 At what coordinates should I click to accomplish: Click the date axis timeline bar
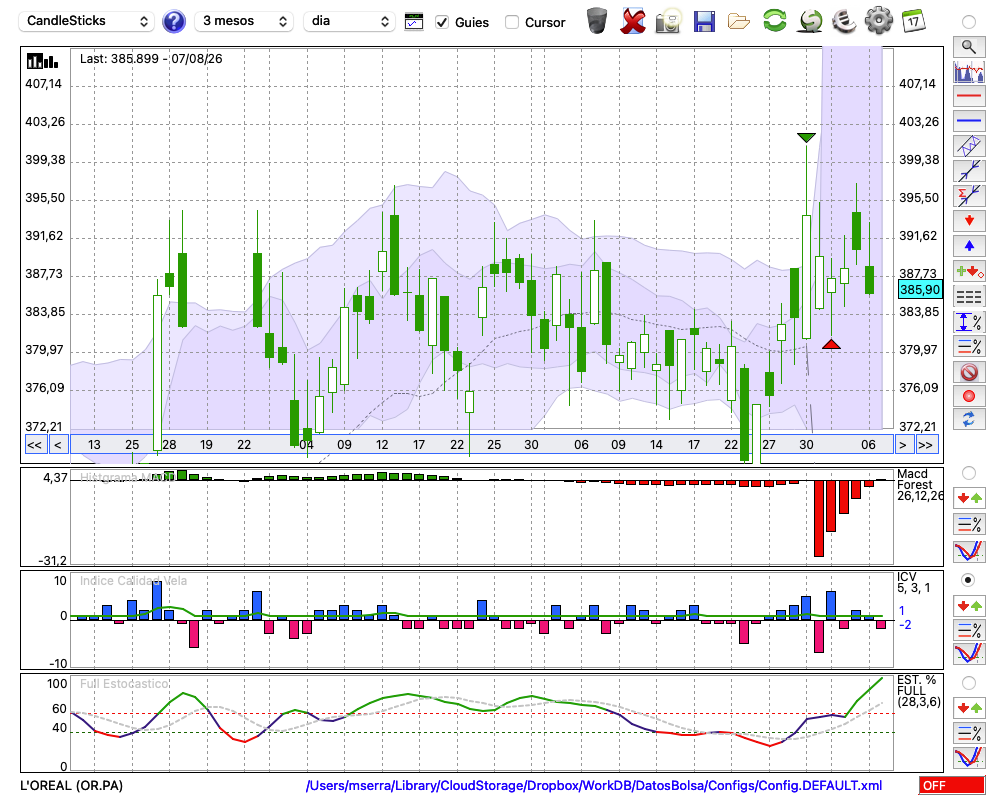click(x=482, y=445)
